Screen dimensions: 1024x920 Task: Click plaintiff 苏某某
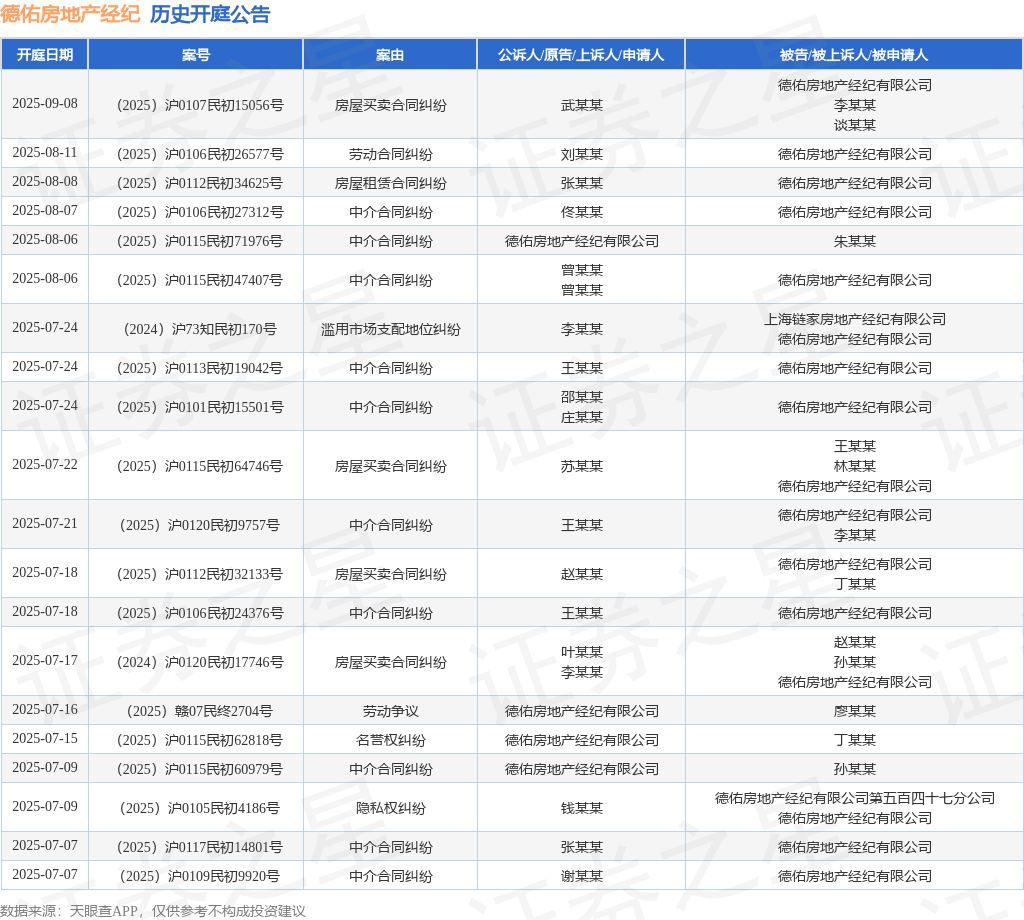tap(581, 466)
